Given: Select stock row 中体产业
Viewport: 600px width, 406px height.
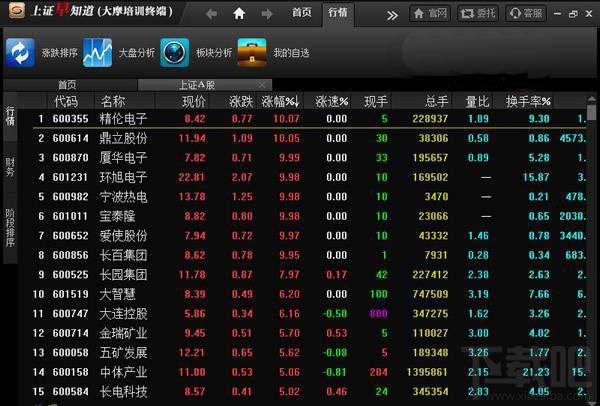Looking at the screenshot, I should pos(309,372).
